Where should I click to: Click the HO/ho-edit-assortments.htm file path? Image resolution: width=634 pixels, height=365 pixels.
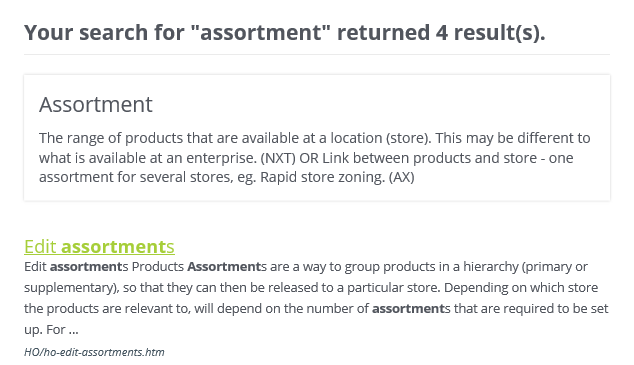pyautogui.click(x=94, y=352)
